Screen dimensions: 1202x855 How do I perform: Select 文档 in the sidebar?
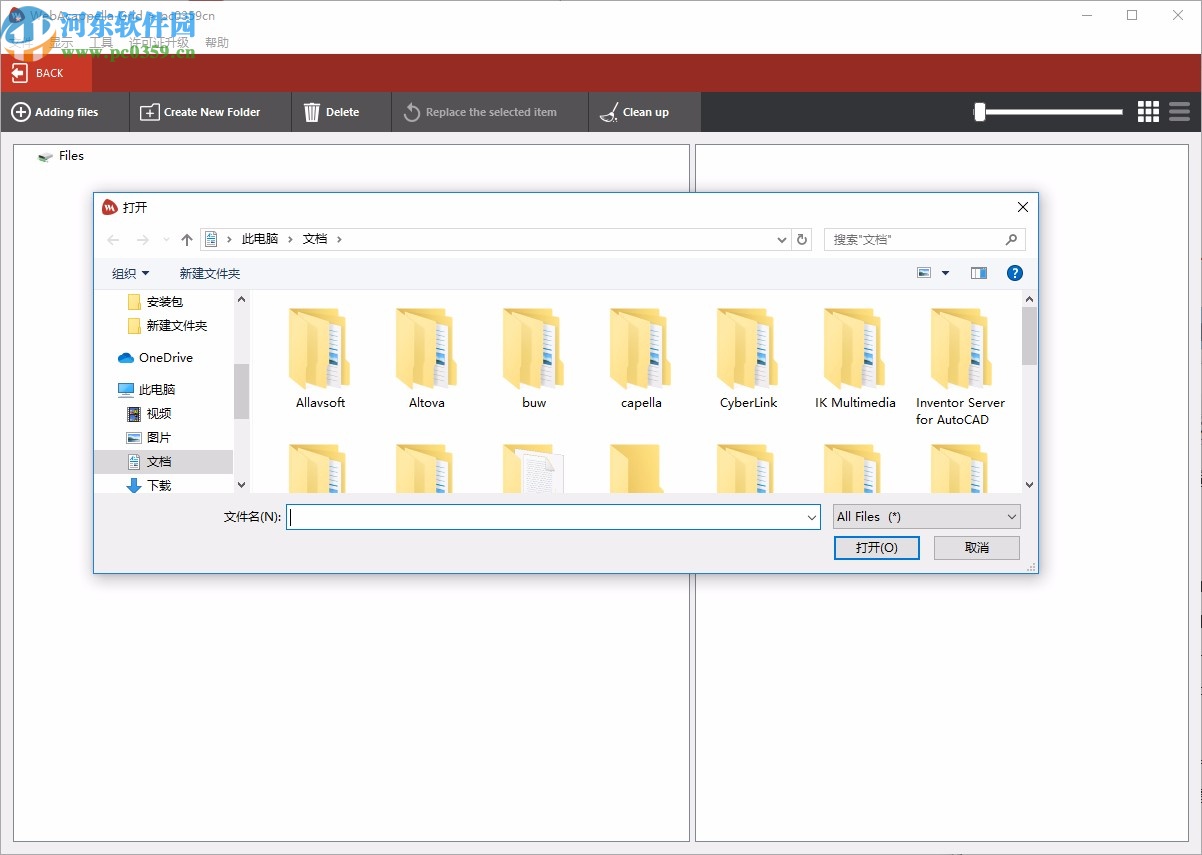(x=163, y=462)
